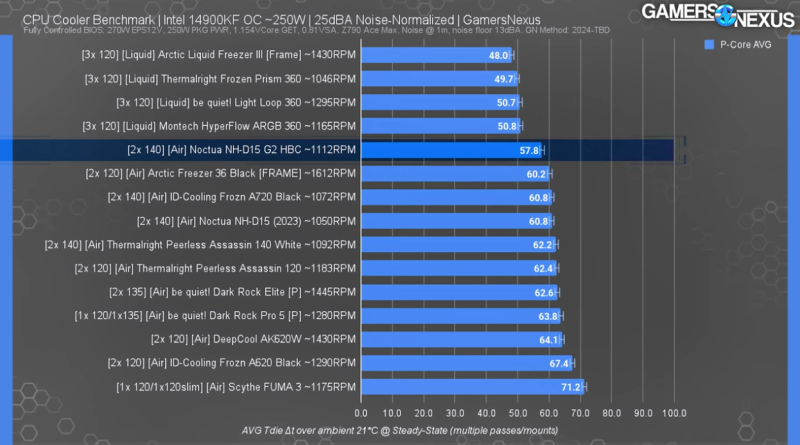This screenshot has height=445, width=800.
Task: Click the 'Fully Controlled BIOS' subtitle line
Action: [316, 30]
